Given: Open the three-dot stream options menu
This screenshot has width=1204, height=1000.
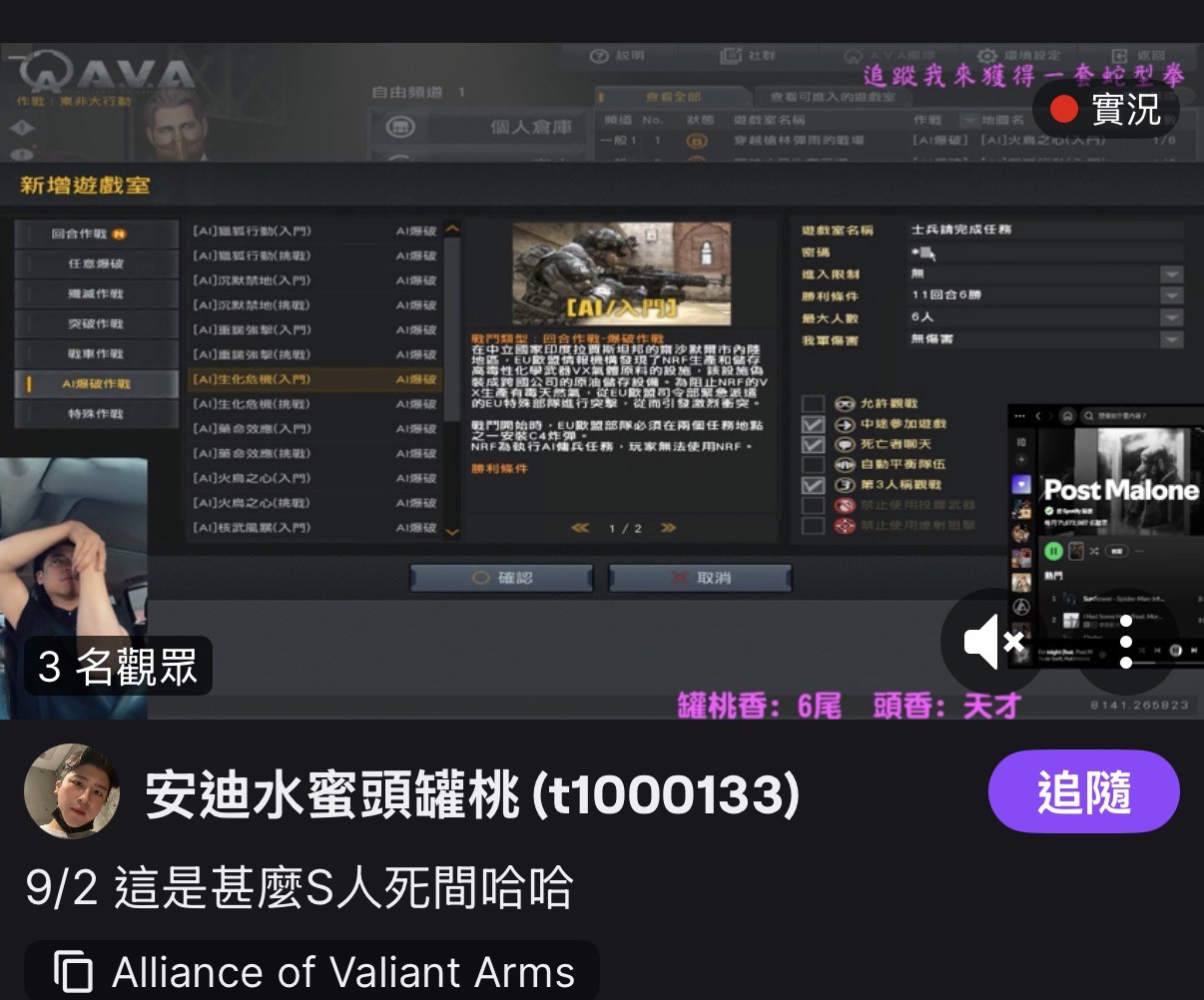Looking at the screenshot, I should [1126, 642].
